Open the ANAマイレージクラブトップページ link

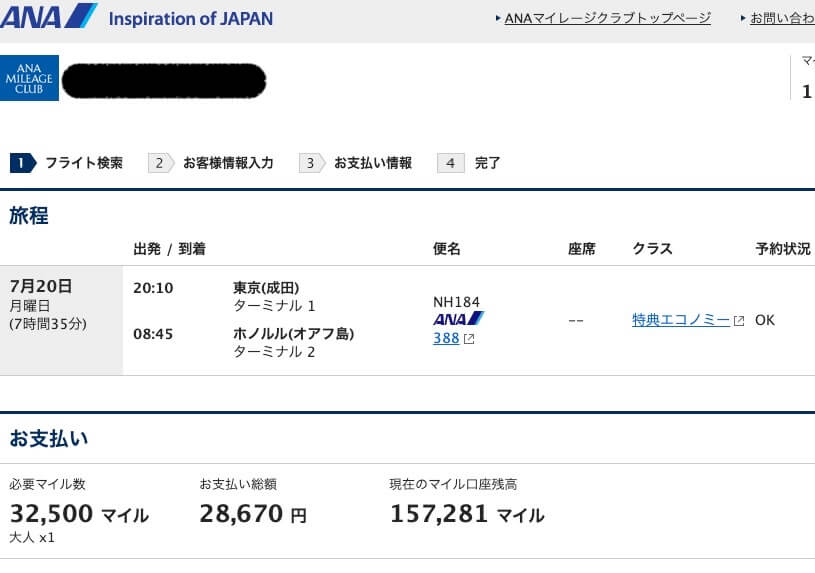pos(607,18)
